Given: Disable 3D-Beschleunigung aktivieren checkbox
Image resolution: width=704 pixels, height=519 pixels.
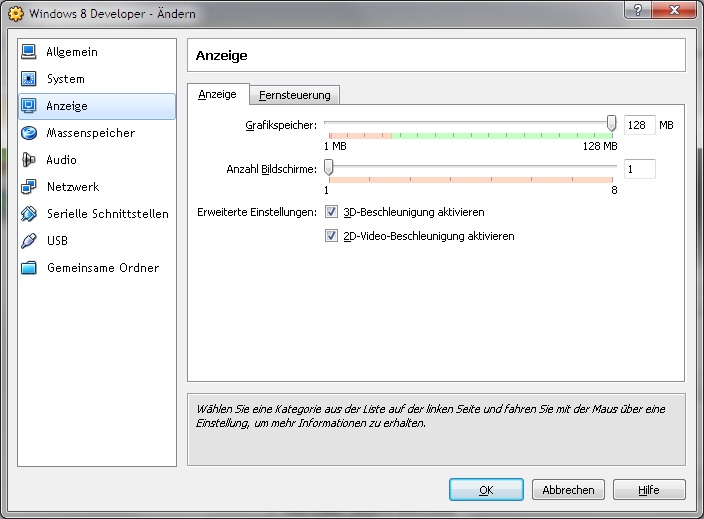Looking at the screenshot, I should tap(331, 211).
